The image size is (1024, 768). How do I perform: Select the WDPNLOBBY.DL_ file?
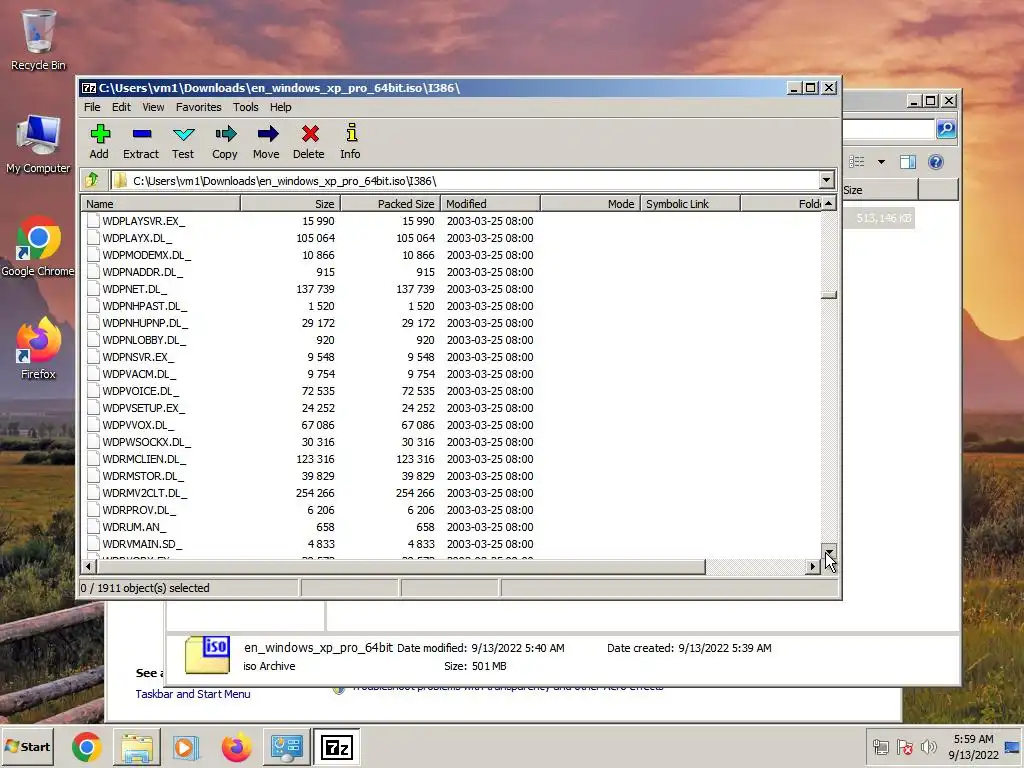click(x=144, y=340)
